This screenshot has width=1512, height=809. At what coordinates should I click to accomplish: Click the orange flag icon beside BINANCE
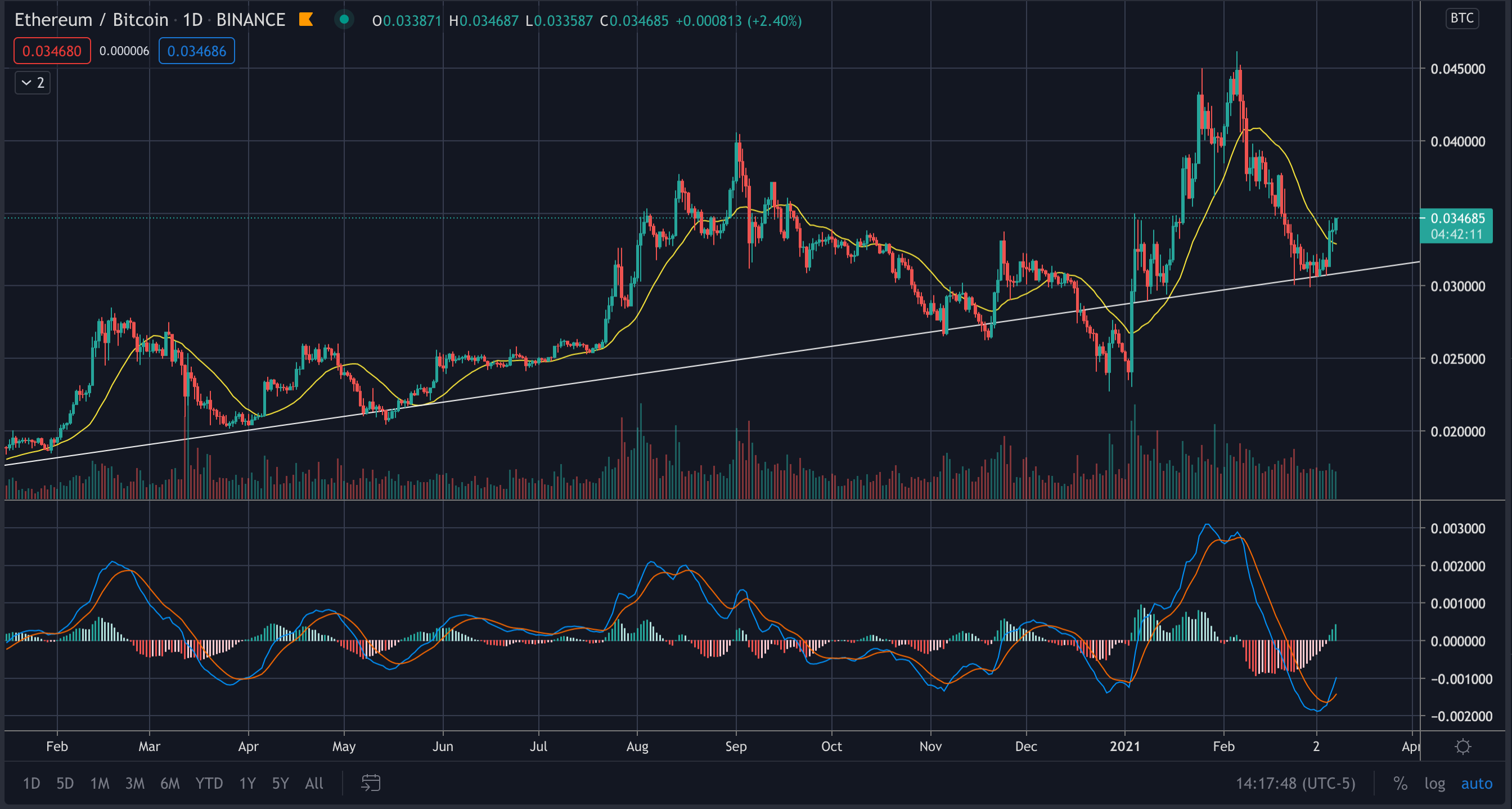pos(306,19)
